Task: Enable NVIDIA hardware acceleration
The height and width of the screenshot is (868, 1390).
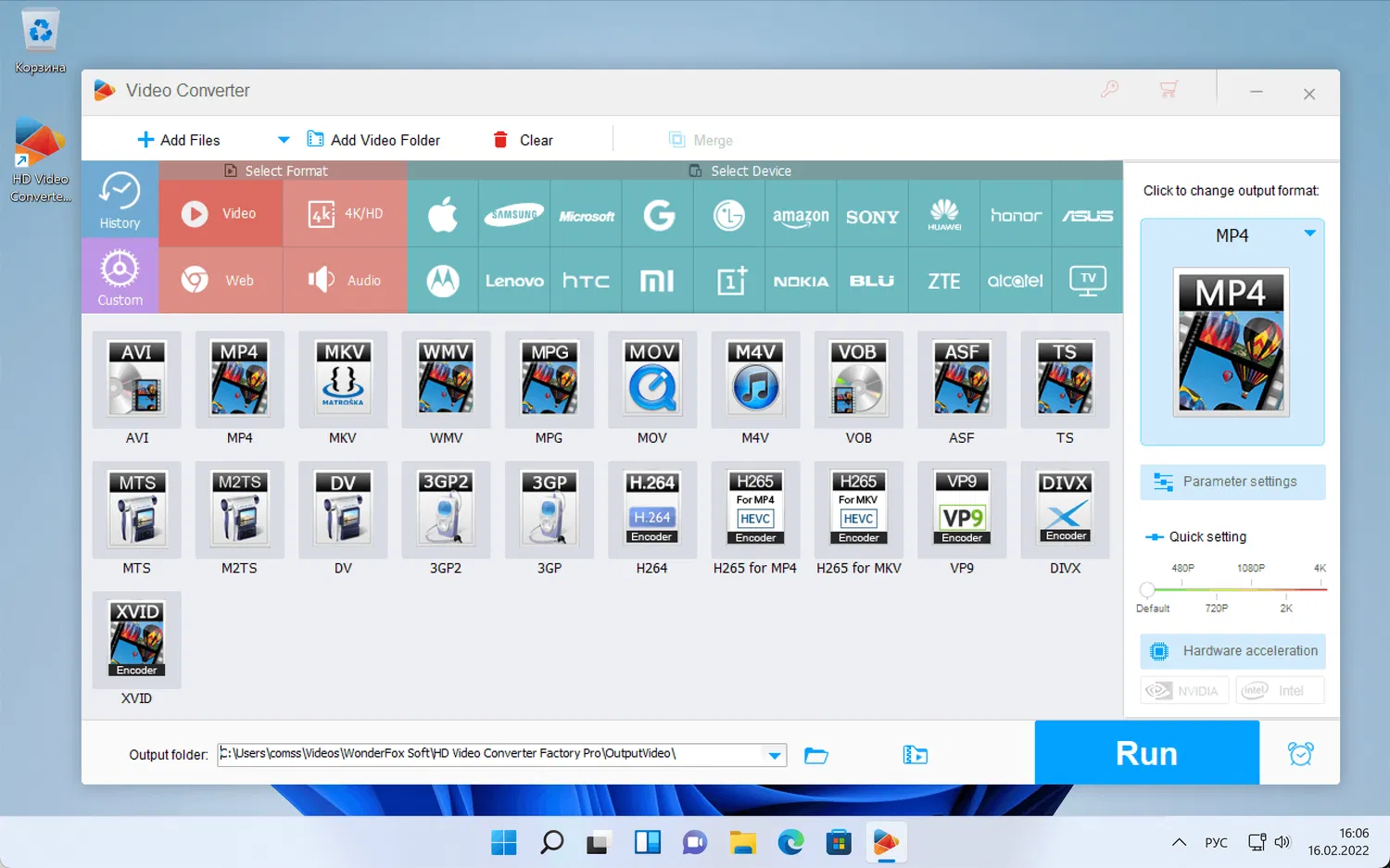Action: (1183, 690)
